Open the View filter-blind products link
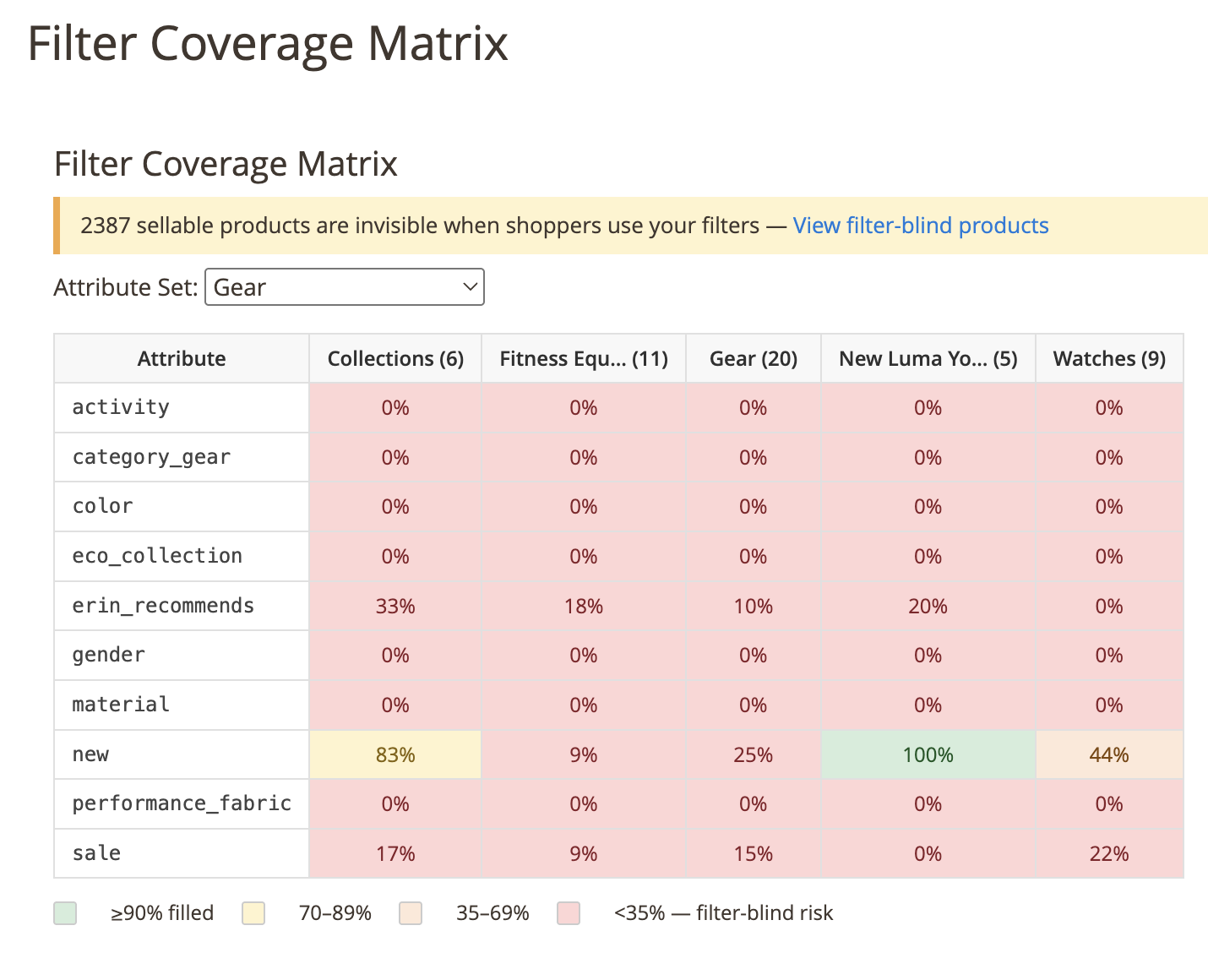 [x=920, y=226]
